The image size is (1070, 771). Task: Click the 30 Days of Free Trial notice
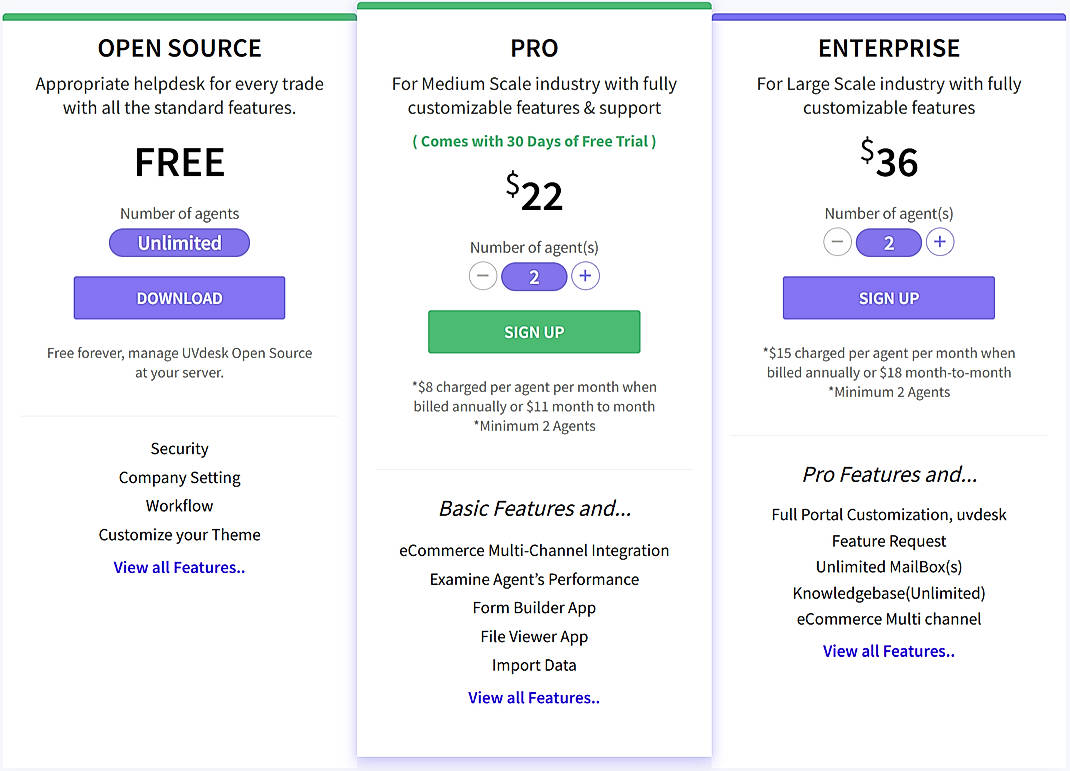[x=534, y=141]
